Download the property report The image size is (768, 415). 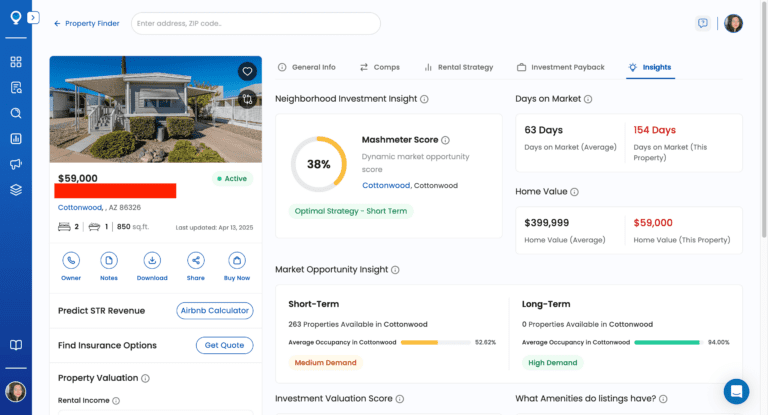152,260
